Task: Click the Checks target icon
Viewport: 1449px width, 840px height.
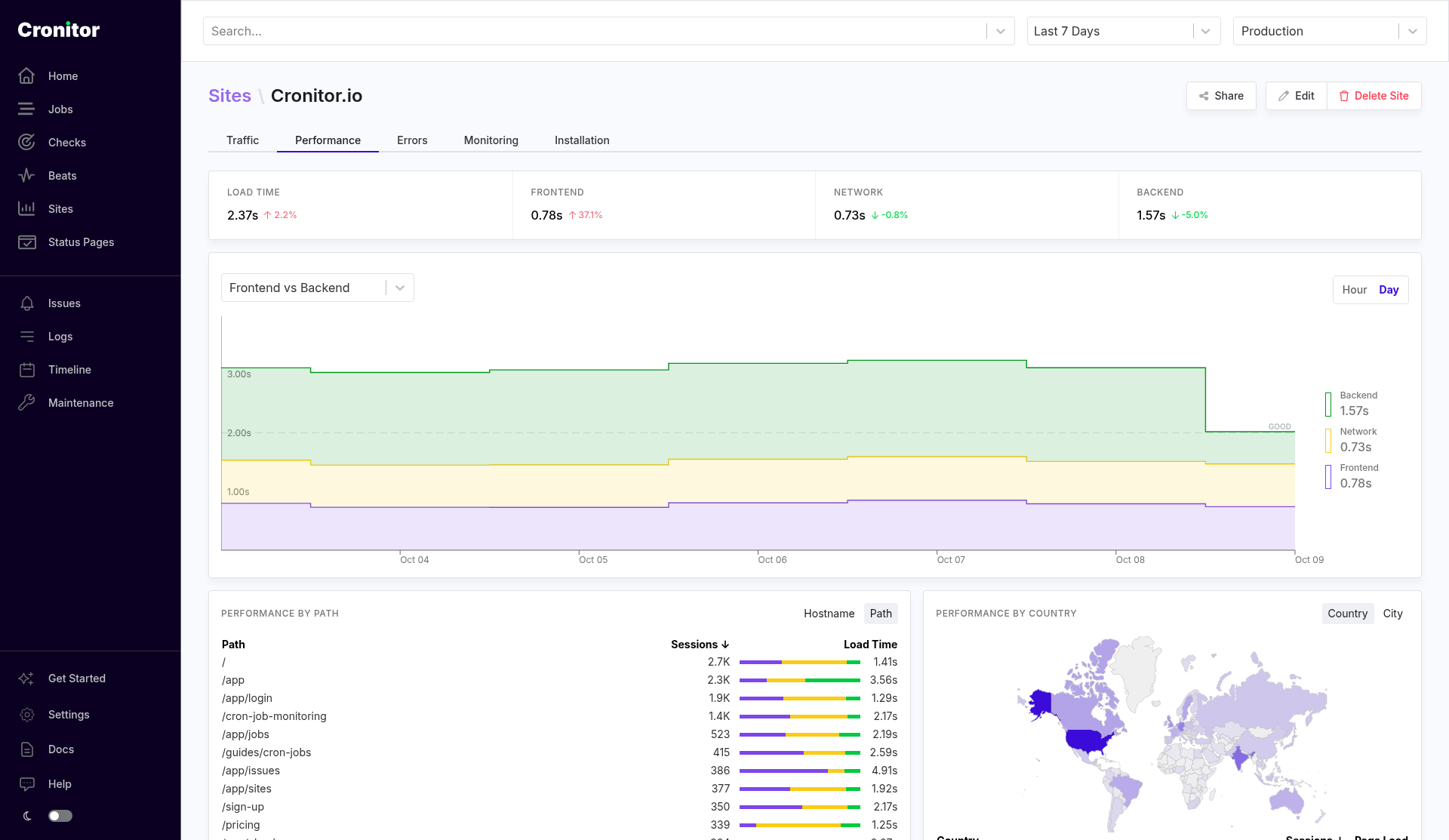Action: [26, 143]
